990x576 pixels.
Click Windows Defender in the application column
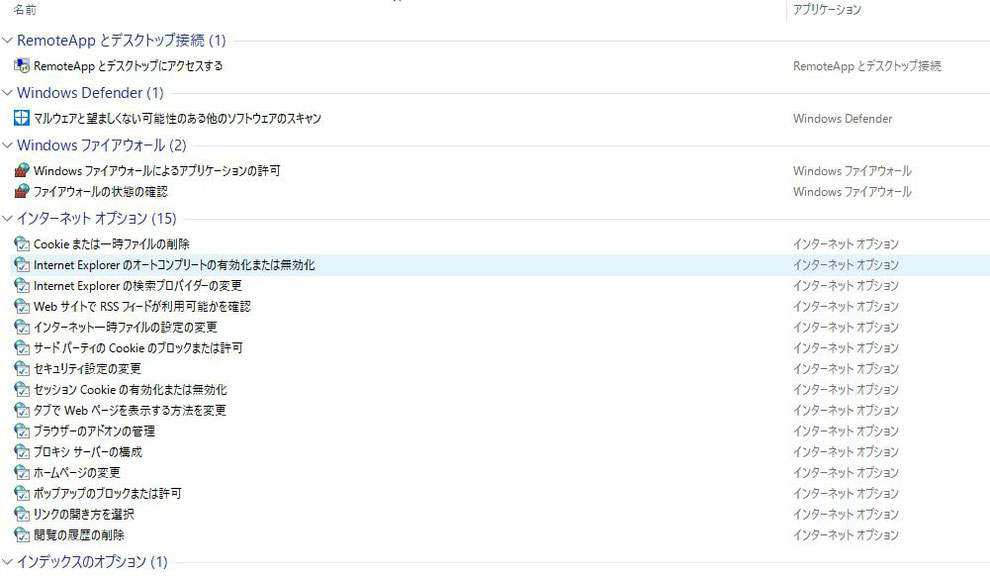pos(843,118)
